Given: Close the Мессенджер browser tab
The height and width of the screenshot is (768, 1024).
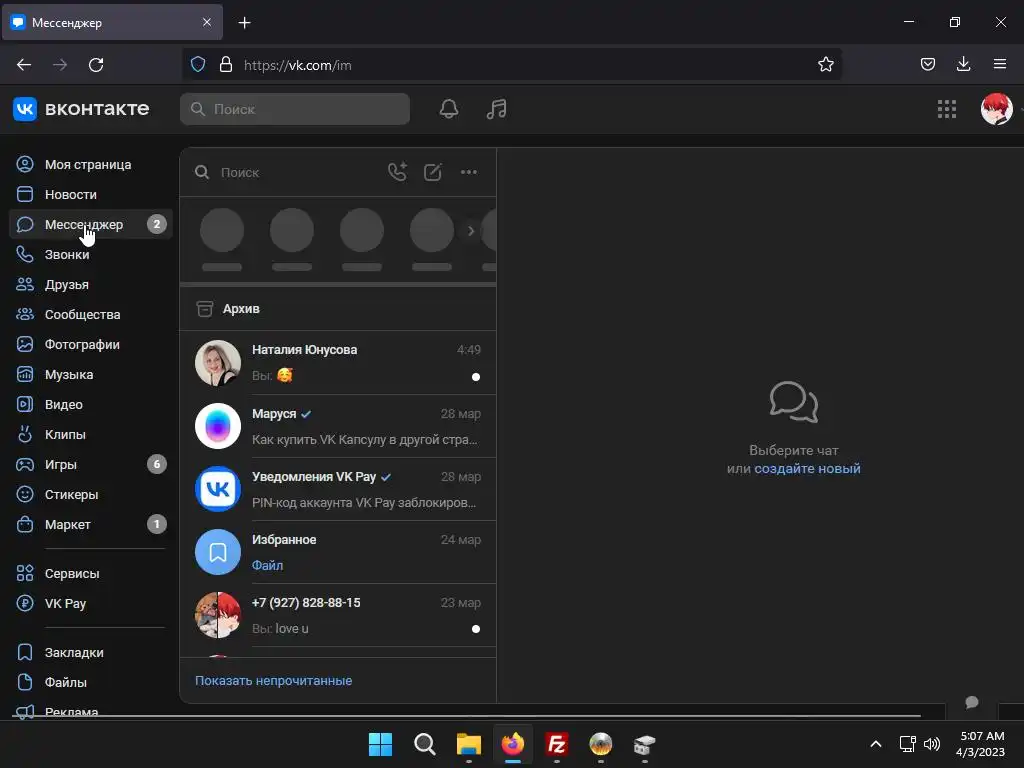Looking at the screenshot, I should pos(206,22).
